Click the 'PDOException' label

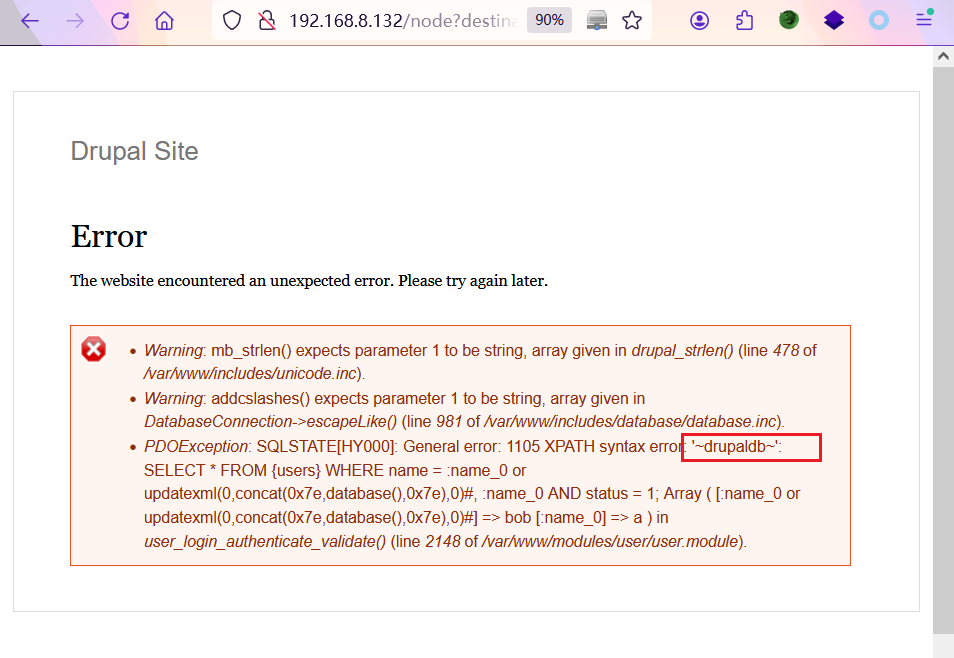pyautogui.click(x=196, y=446)
